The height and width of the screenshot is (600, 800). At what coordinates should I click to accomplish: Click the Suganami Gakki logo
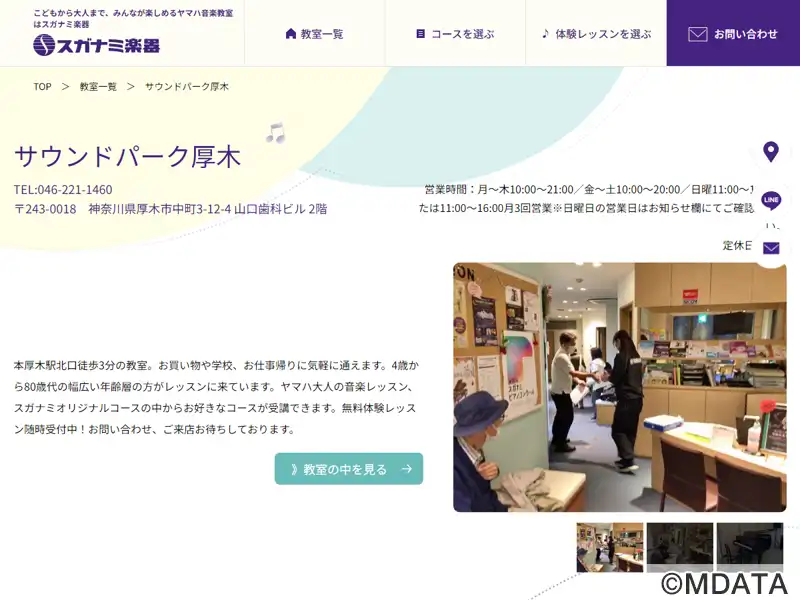coord(96,45)
